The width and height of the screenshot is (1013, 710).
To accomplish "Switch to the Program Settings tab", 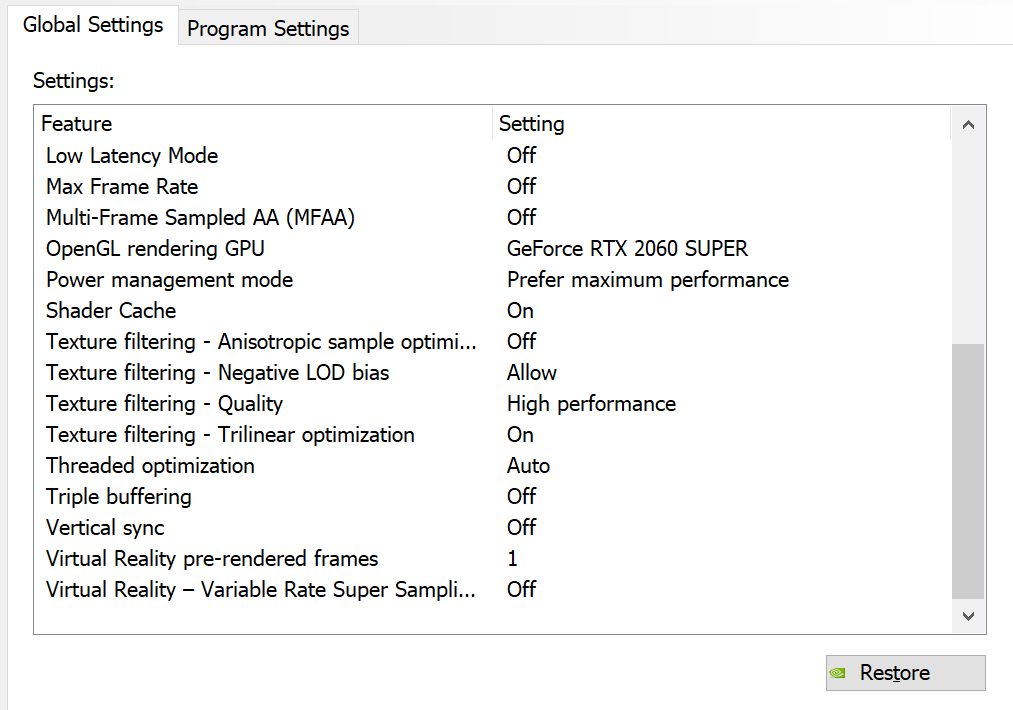I will pos(268,28).
